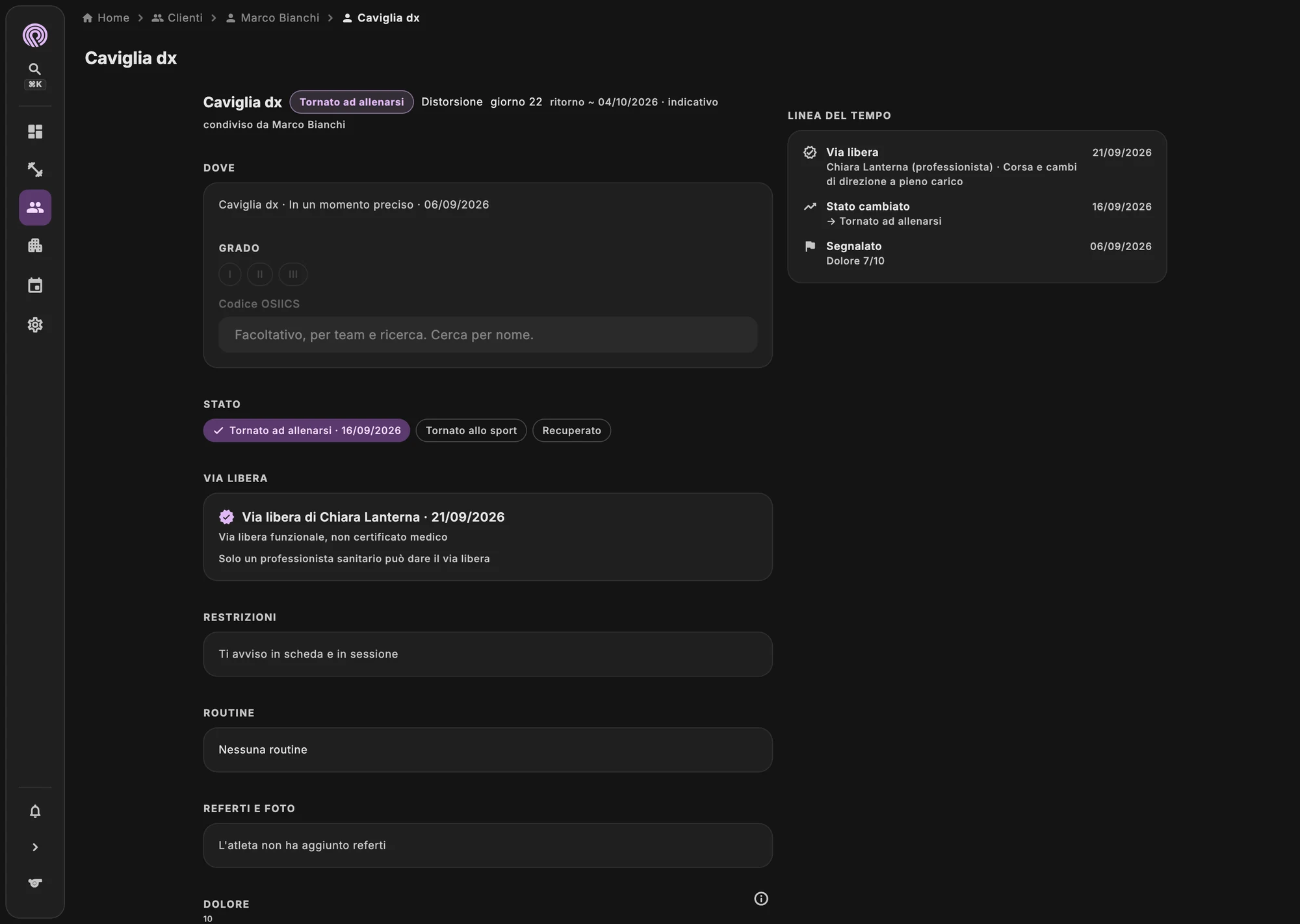
Task: Expand the sidebar with chevron arrow
Action: (35, 847)
